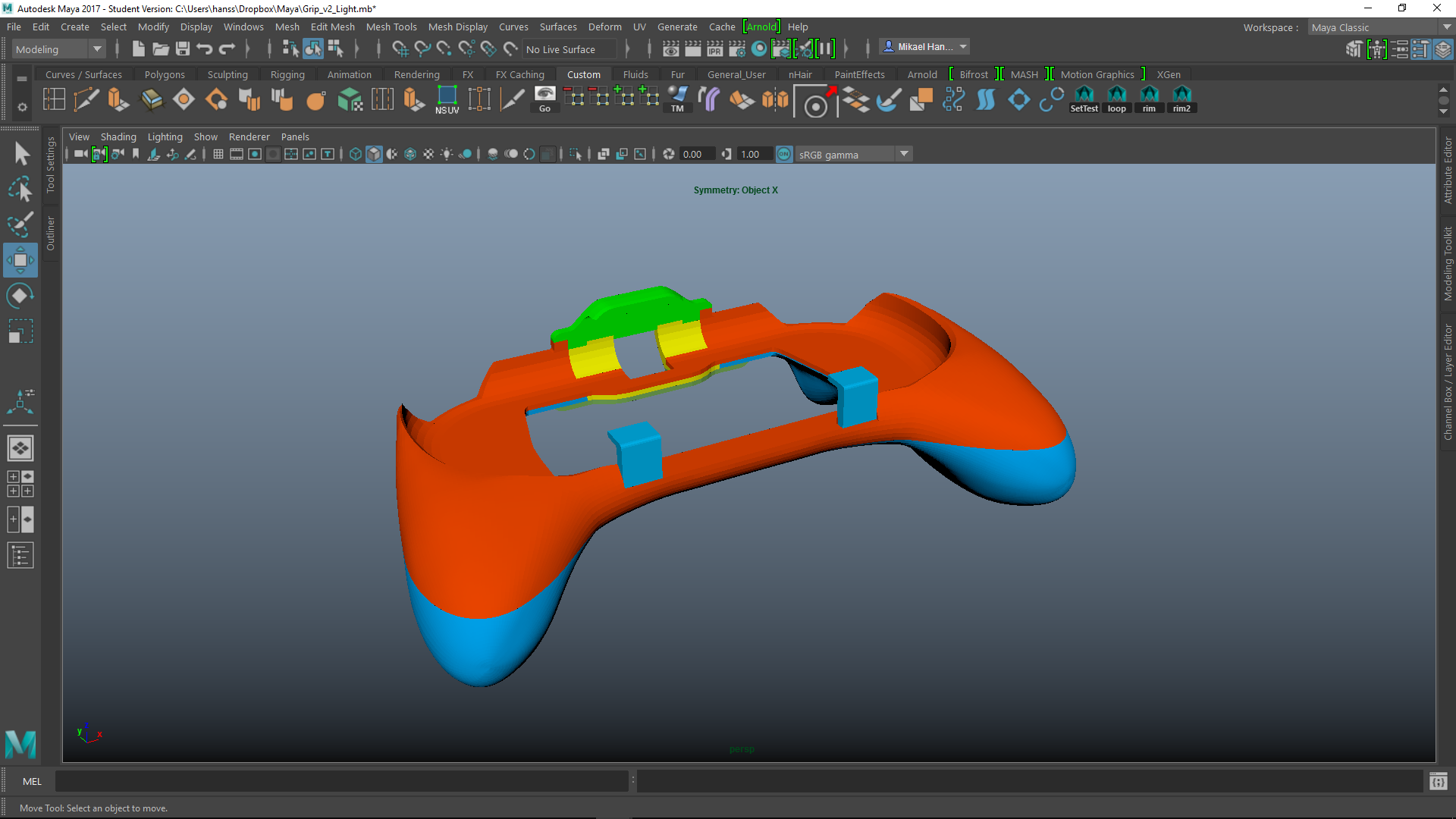Select the Rotate tool in toolbox
The image size is (1456, 819).
[20, 295]
